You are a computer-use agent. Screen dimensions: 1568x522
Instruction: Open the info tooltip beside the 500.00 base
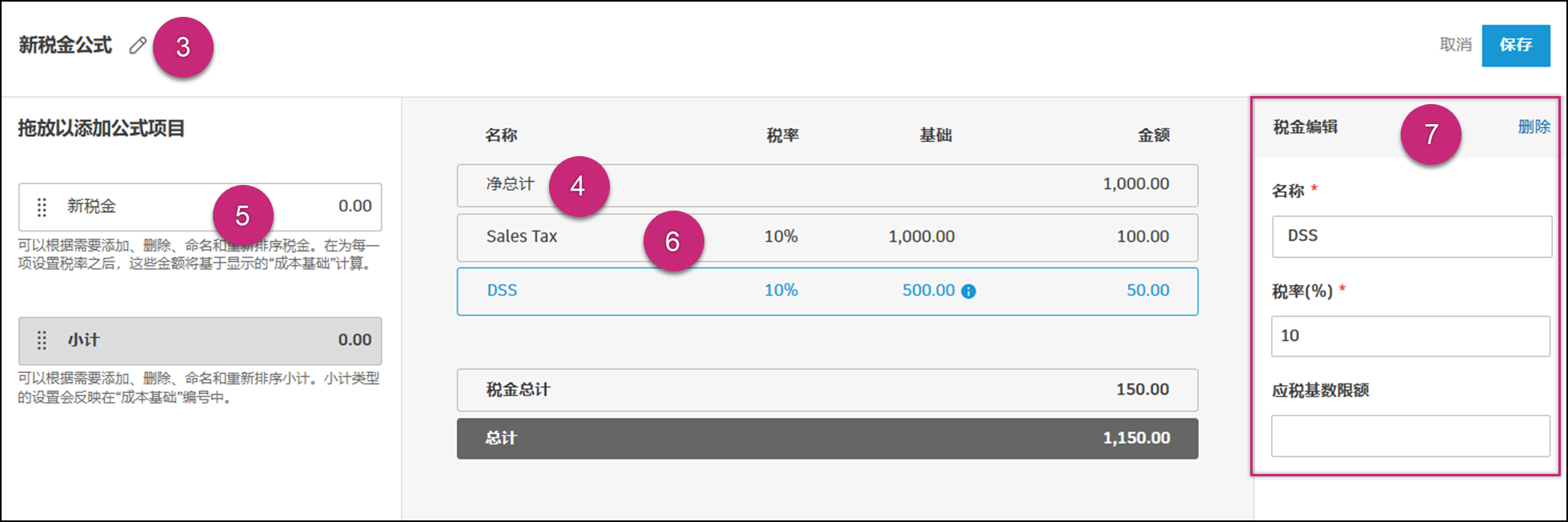(x=968, y=291)
